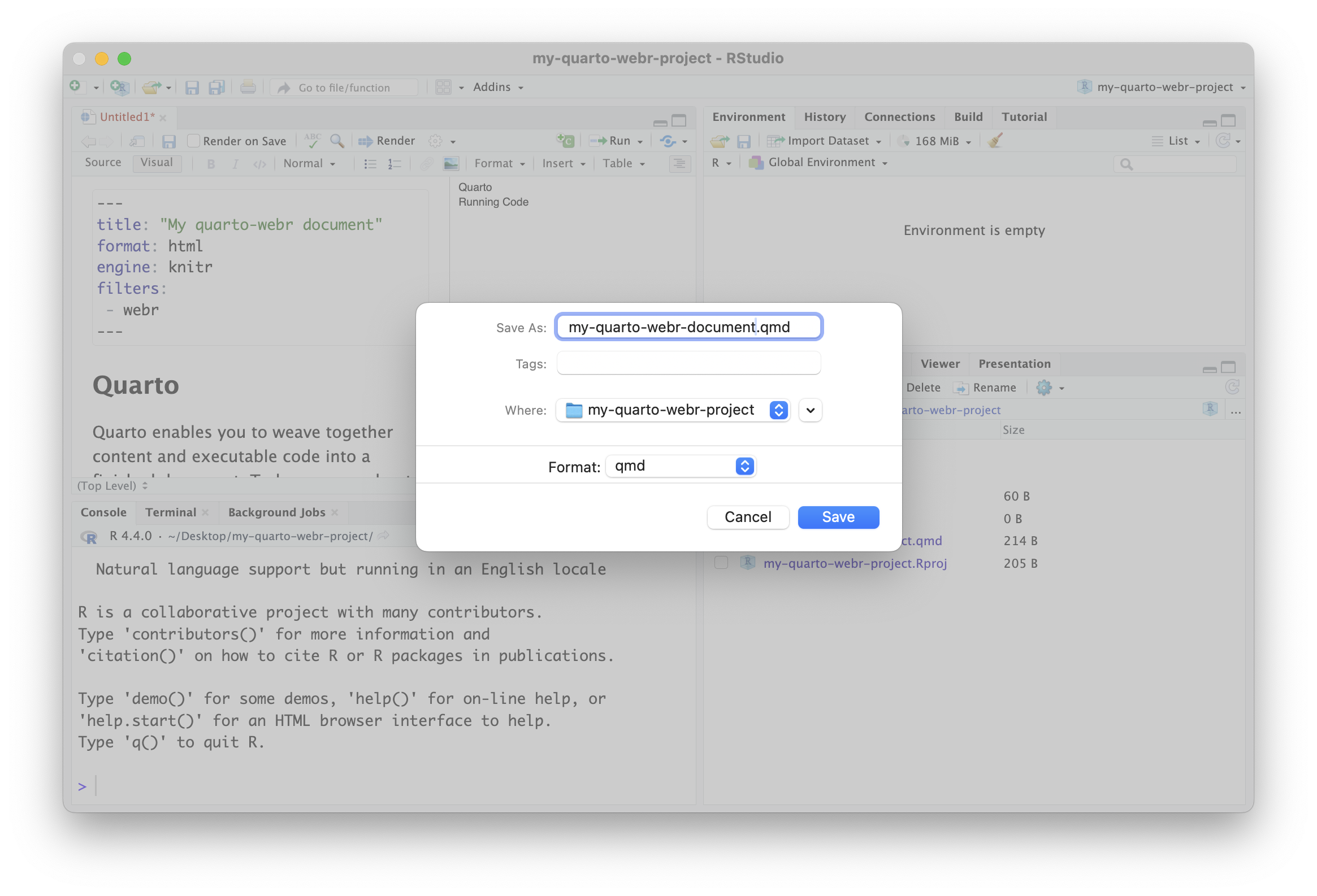1317x896 pixels.
Task: Expand the format stepper for qmd
Action: [744, 465]
